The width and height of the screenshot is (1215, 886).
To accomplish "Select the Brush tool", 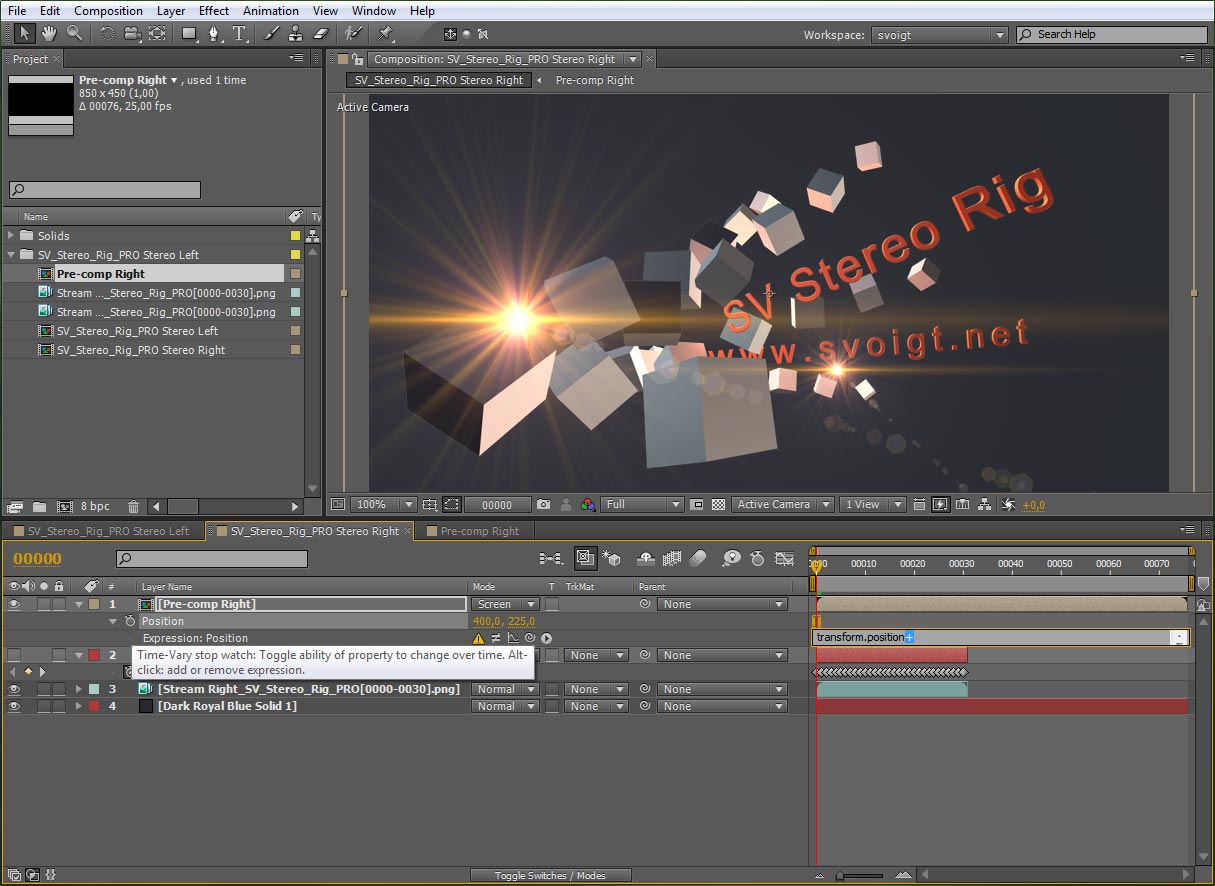I will click(271, 33).
